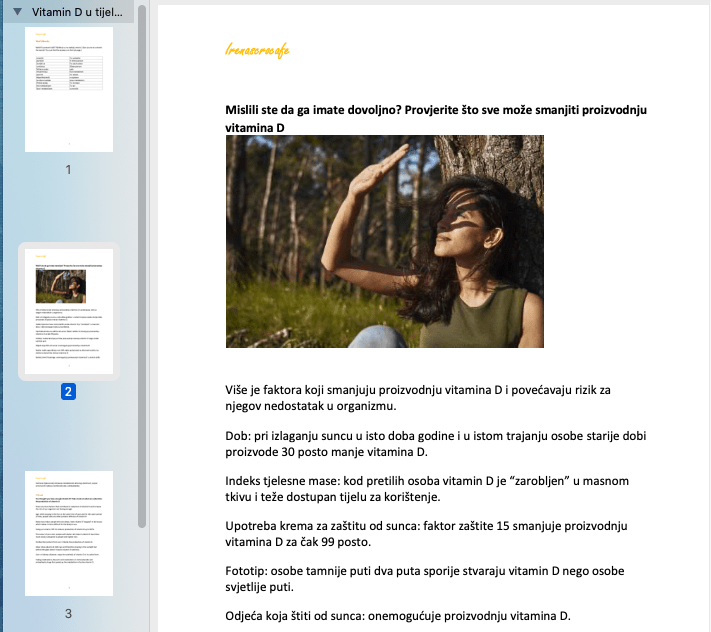Screen dimensions: 711x632
Task: Click the Irenascorecafe logo in the document
Action: tap(258, 50)
